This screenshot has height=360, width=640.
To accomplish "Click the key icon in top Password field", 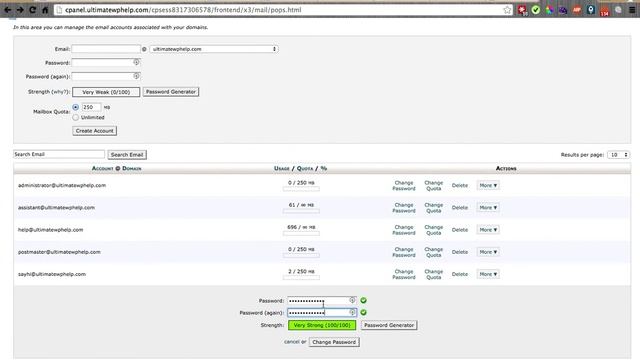I will pyautogui.click(x=136, y=62).
